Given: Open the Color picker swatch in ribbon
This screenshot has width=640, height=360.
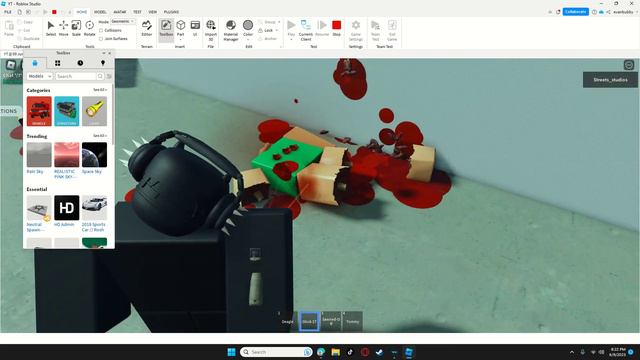Looking at the screenshot, I should click(x=248, y=25).
